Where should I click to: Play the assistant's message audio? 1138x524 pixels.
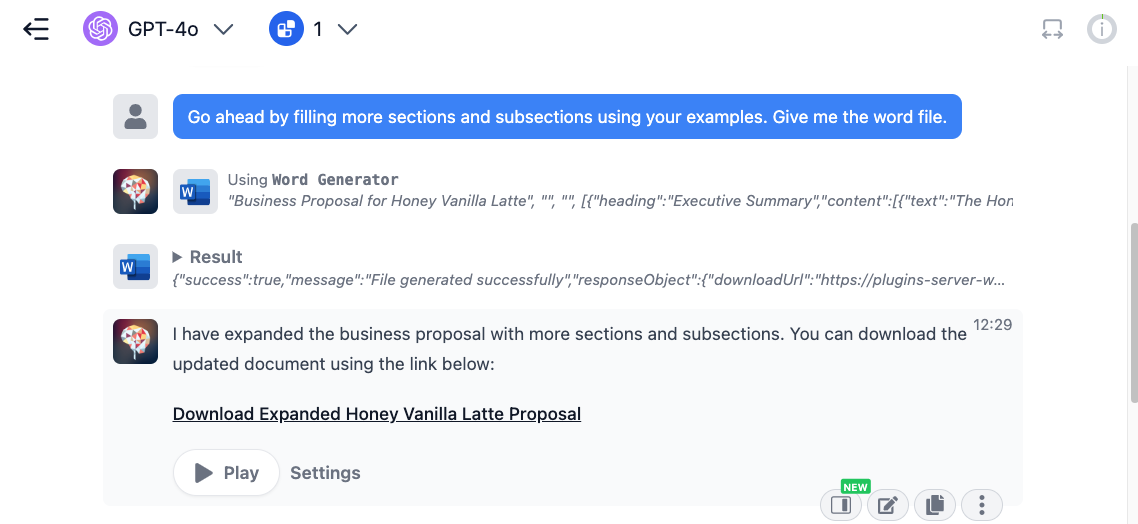click(x=226, y=472)
